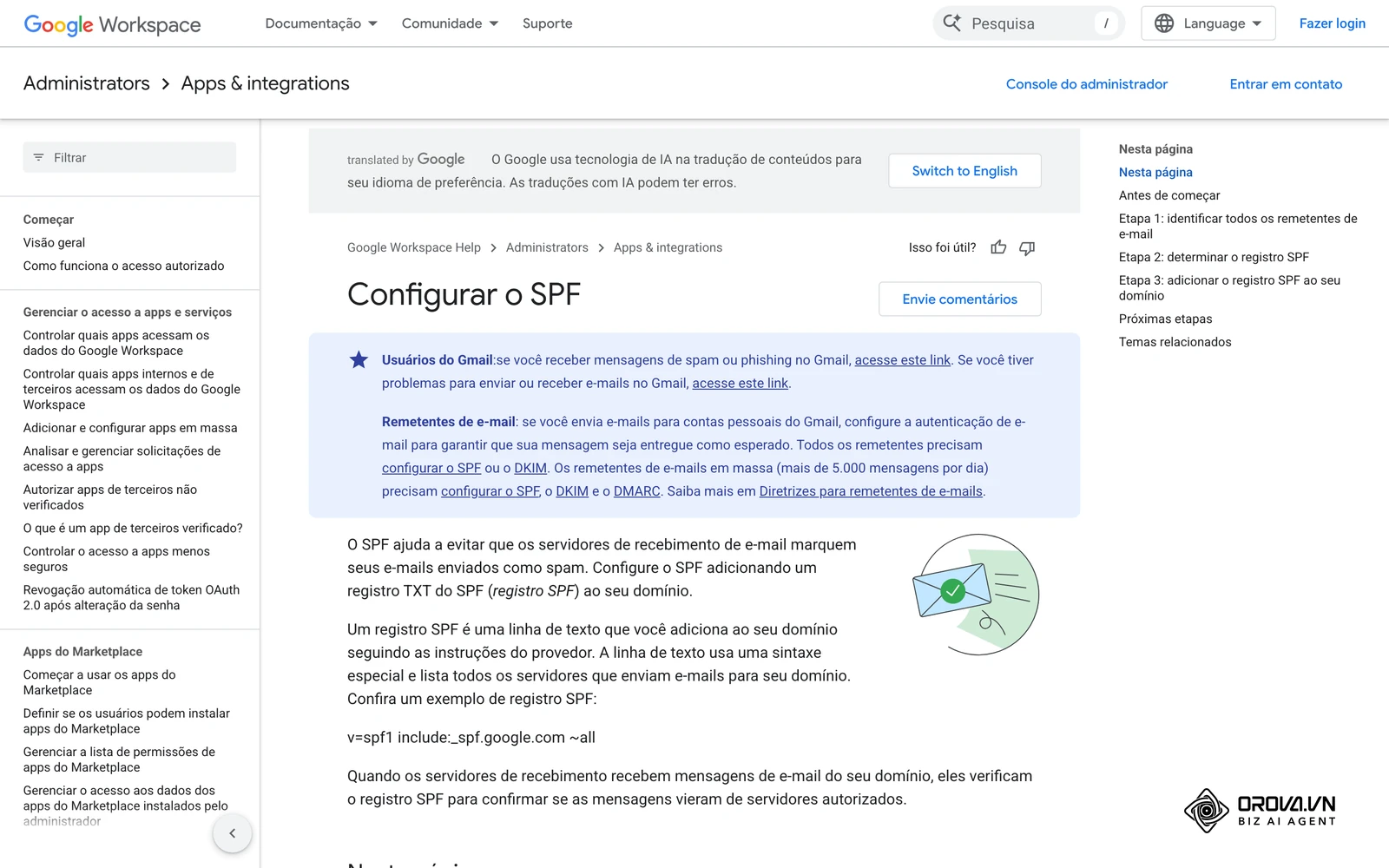Viewport: 1389px width, 868px height.
Task: Click Administrators in the header breadcrumb
Action: coord(87,83)
